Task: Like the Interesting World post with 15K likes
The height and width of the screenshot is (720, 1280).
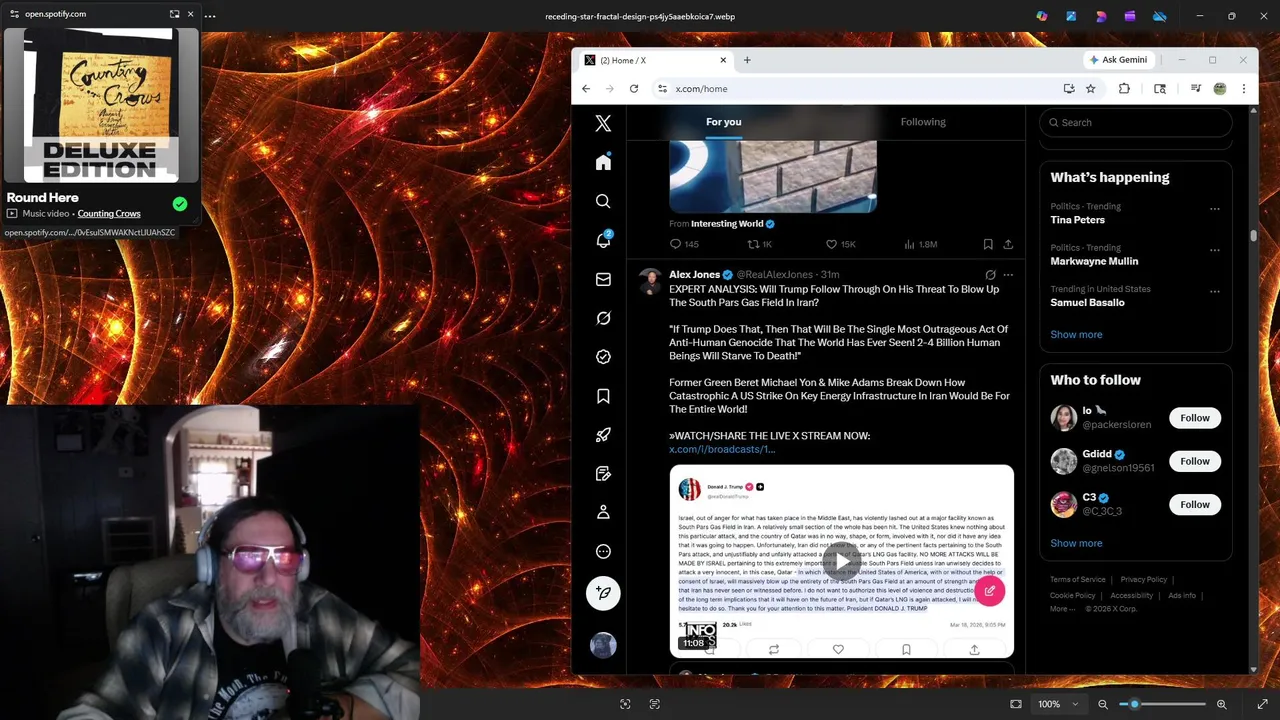Action: [840, 244]
